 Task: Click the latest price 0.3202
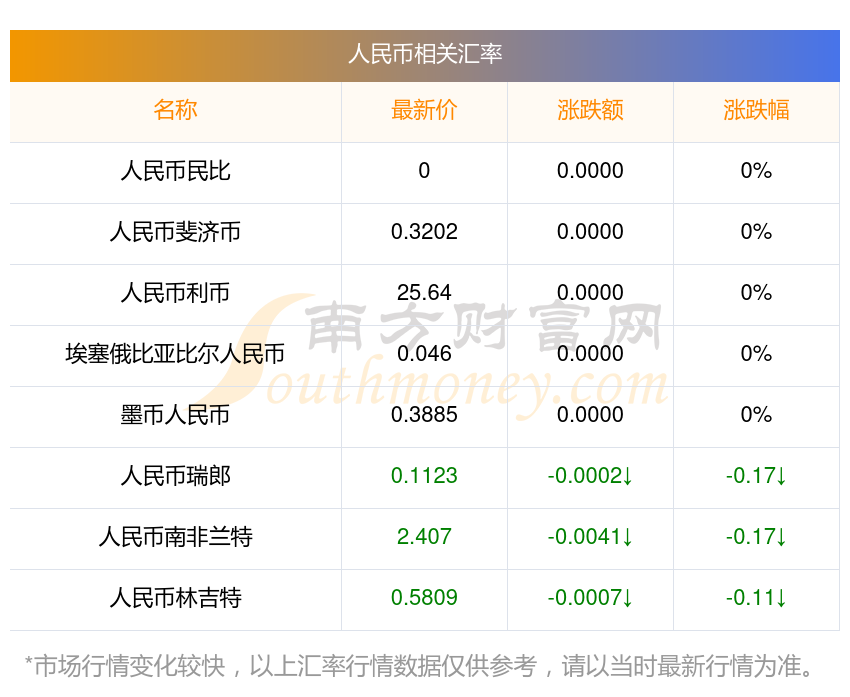[424, 232]
